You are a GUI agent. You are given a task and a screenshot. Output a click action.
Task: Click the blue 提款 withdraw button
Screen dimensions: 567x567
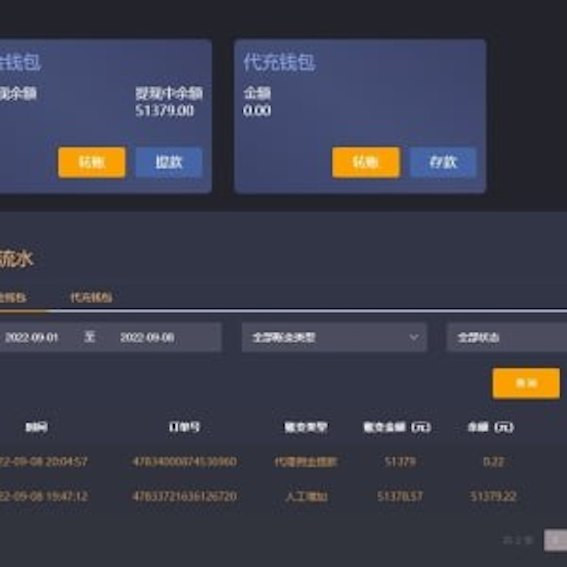tap(169, 162)
